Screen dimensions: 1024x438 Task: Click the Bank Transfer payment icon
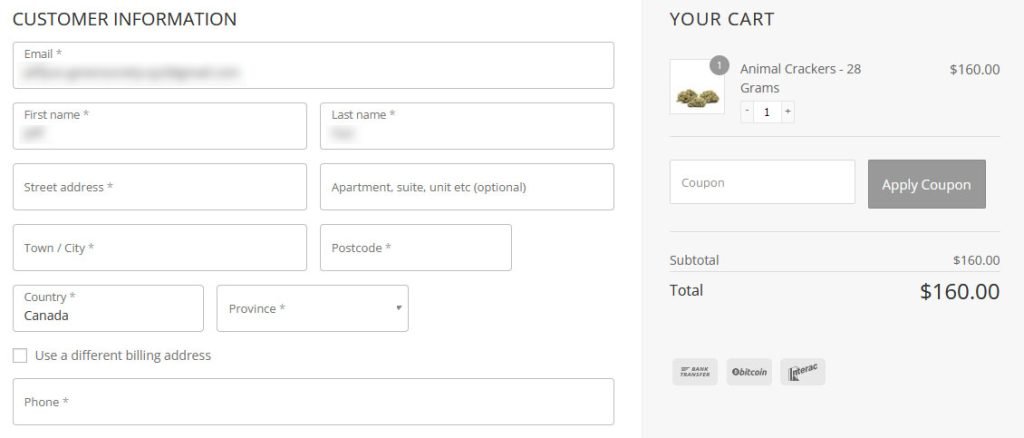694,372
